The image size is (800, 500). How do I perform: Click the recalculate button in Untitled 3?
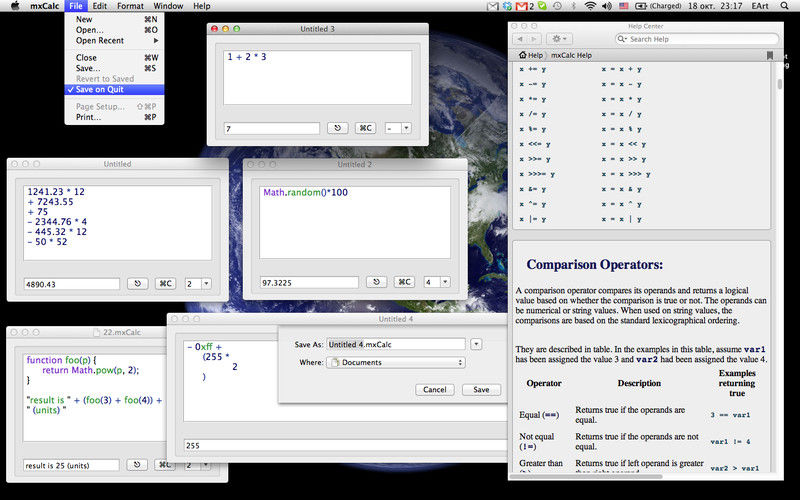337,128
